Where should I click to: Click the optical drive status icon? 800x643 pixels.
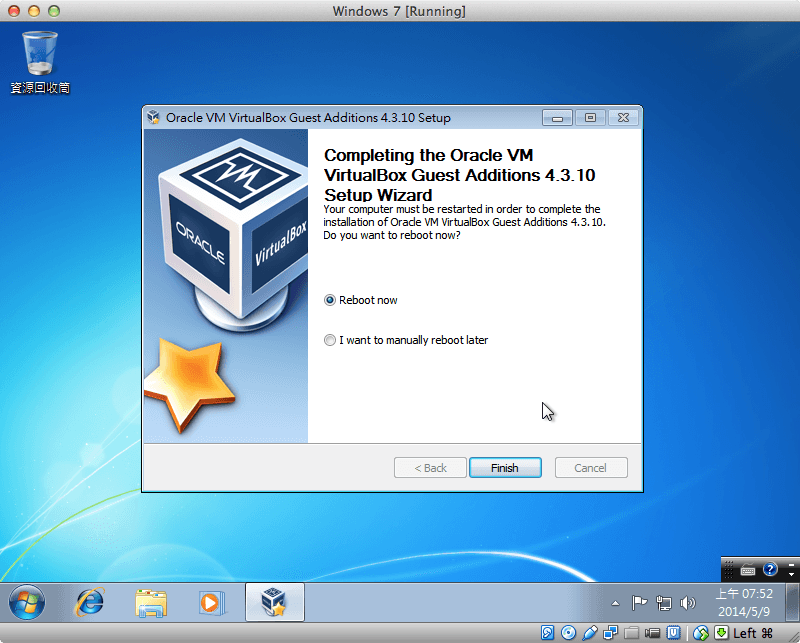pos(568,632)
